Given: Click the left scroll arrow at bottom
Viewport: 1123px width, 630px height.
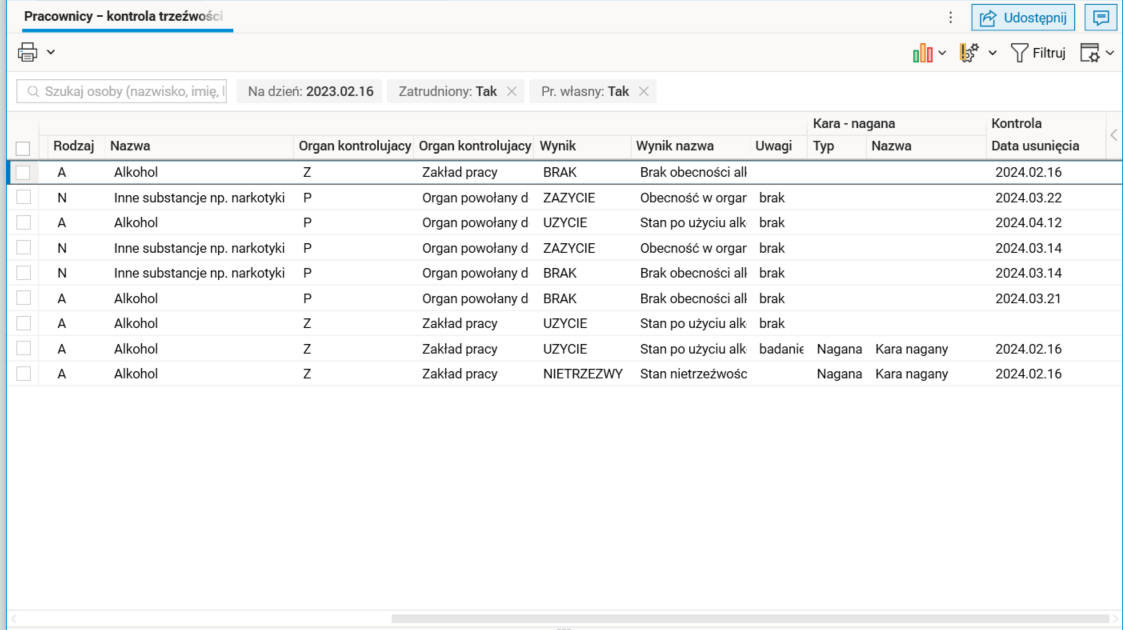Looking at the screenshot, I should (14, 619).
